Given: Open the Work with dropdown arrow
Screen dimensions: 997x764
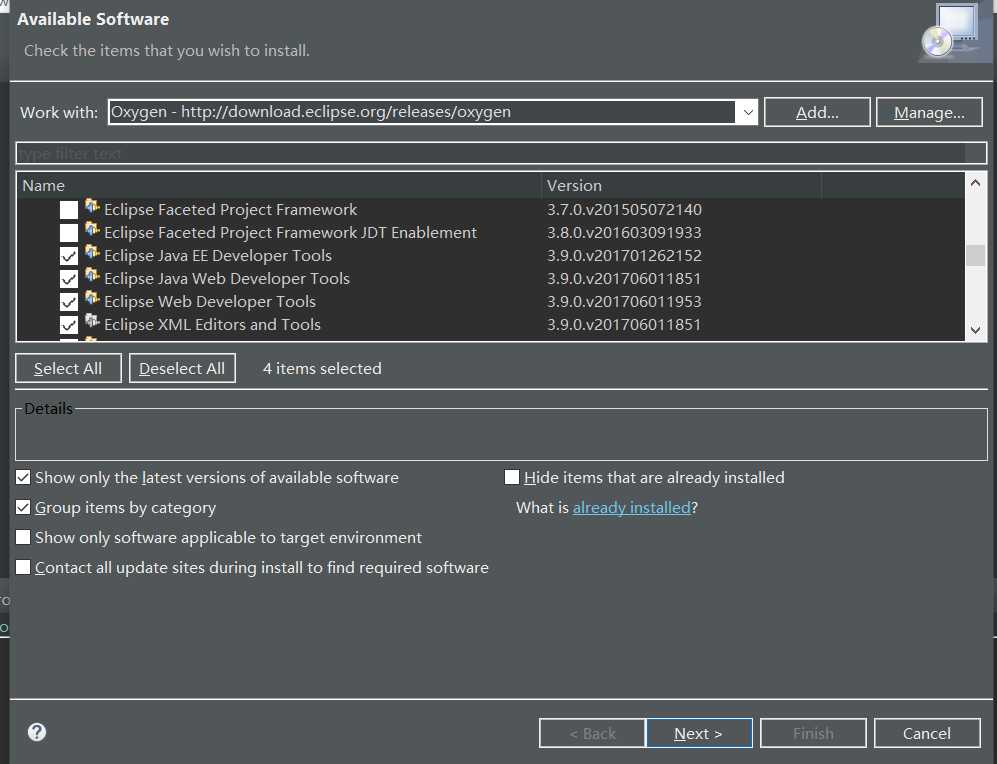Looking at the screenshot, I should pyautogui.click(x=748, y=113).
